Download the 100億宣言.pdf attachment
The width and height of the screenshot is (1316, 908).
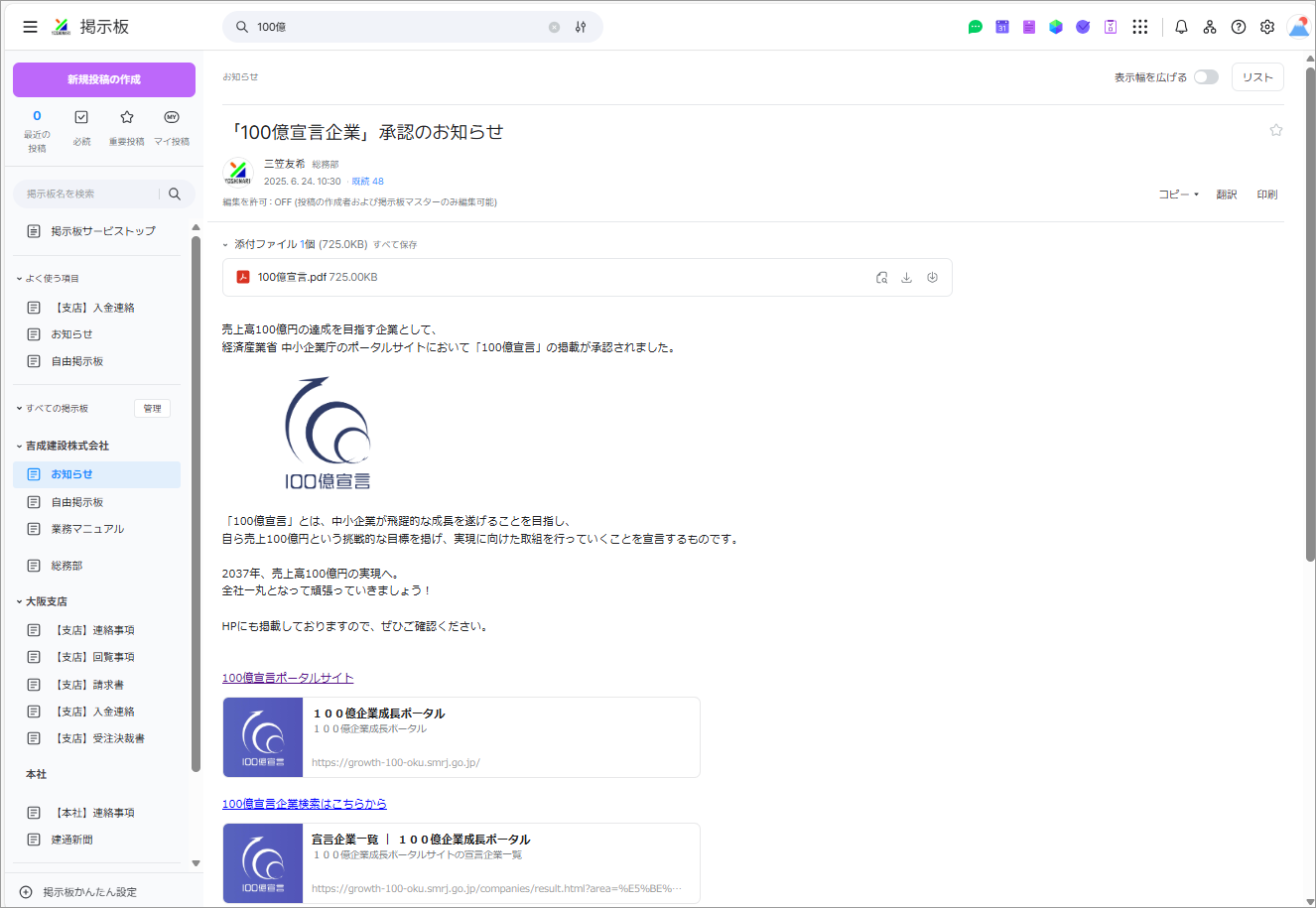click(x=906, y=278)
